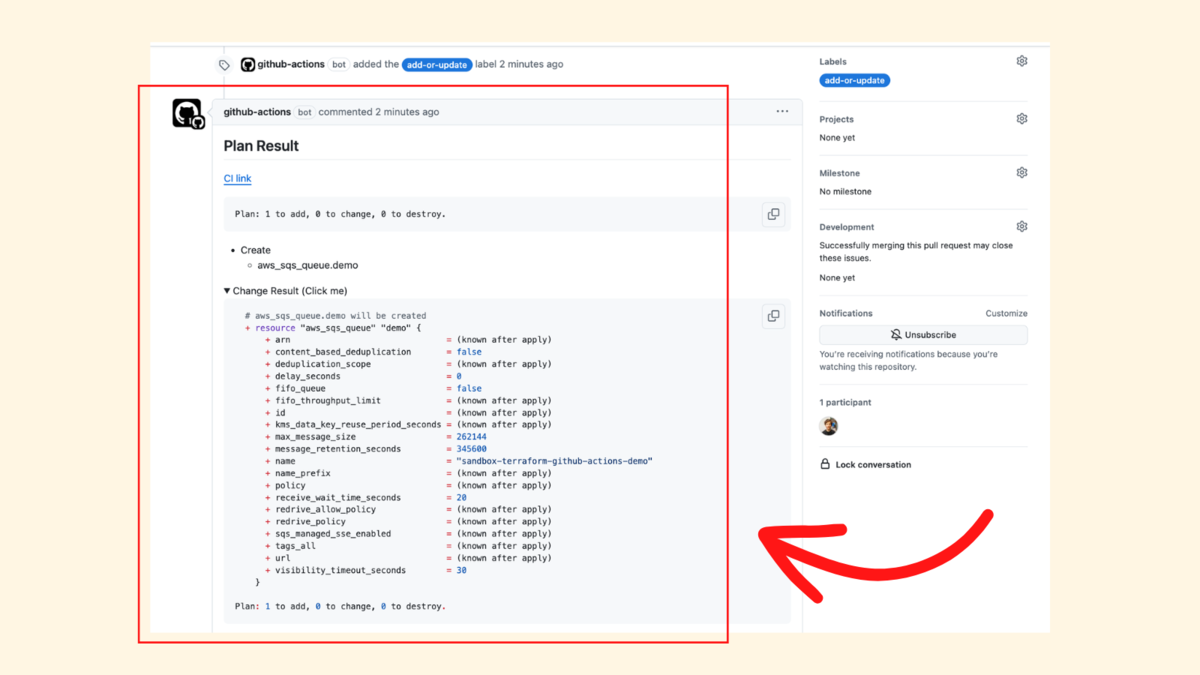Click the message_retention_seconds value 345600

click(x=471, y=449)
